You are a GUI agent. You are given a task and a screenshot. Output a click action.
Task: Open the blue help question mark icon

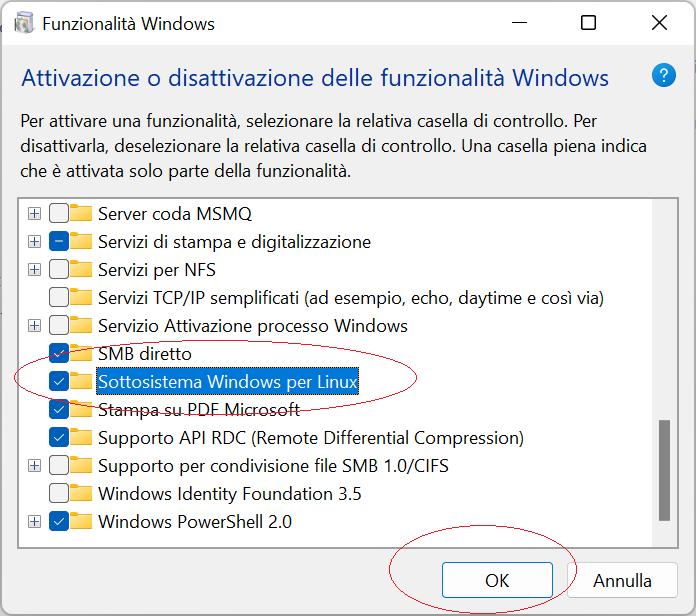click(x=664, y=75)
